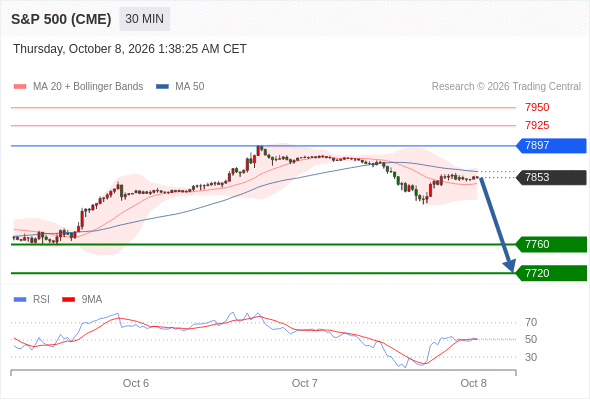The image size is (590, 400).
Task: Click the green 7720 support price tag
Action: (x=551, y=273)
